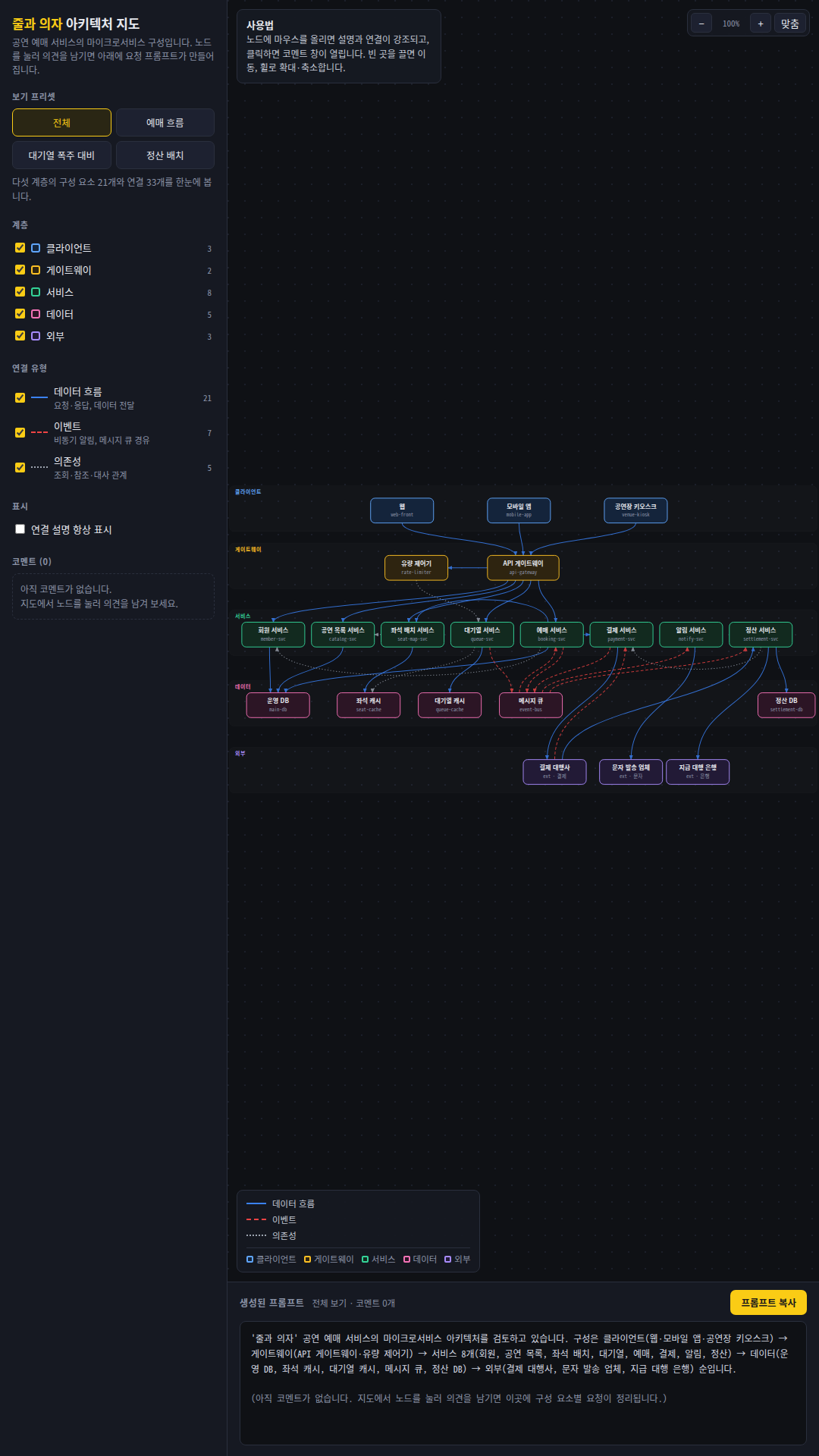
Task: Open comment for 결제 서비스 node
Action: 622,634
